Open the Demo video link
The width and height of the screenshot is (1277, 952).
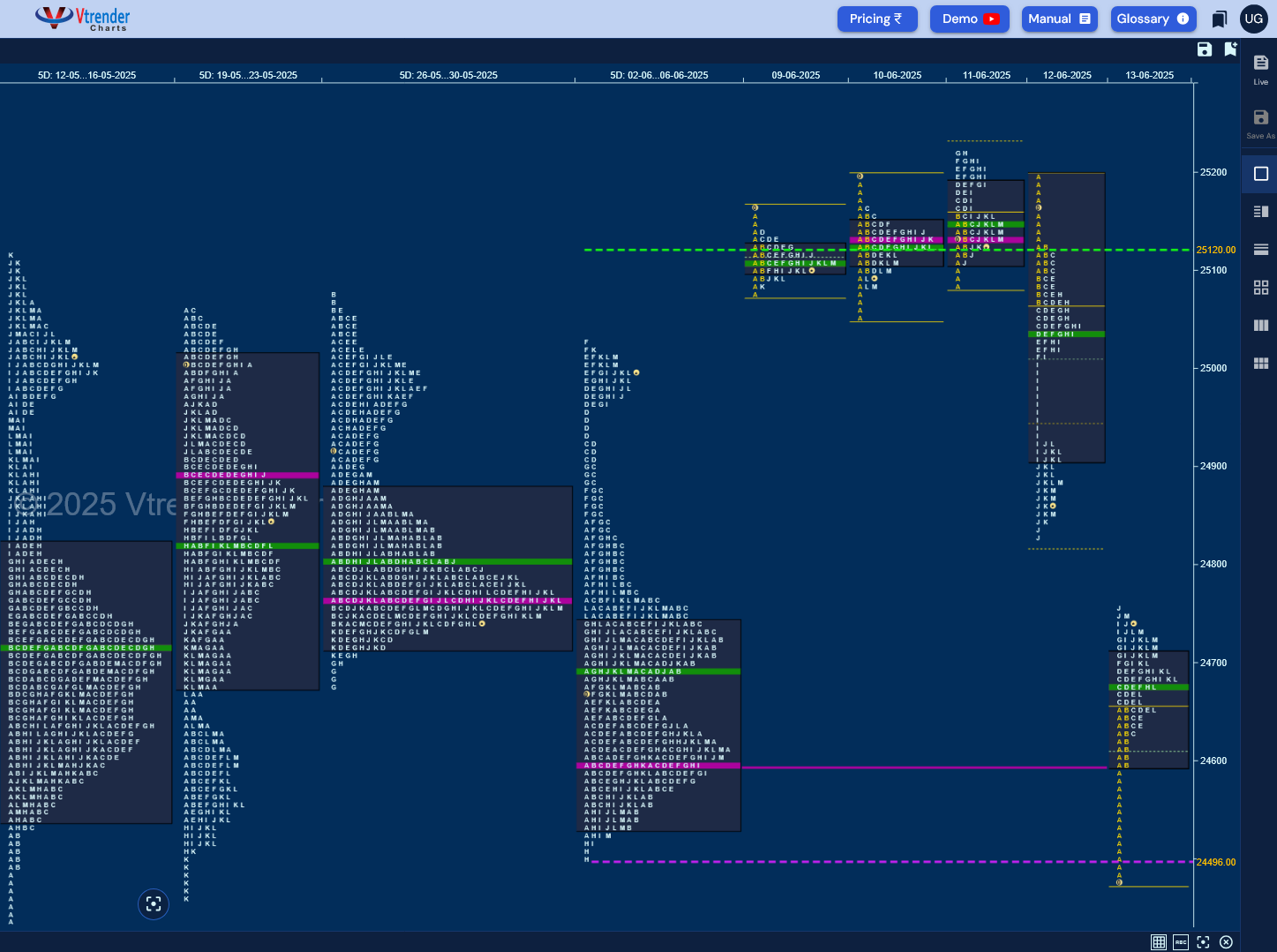970,19
